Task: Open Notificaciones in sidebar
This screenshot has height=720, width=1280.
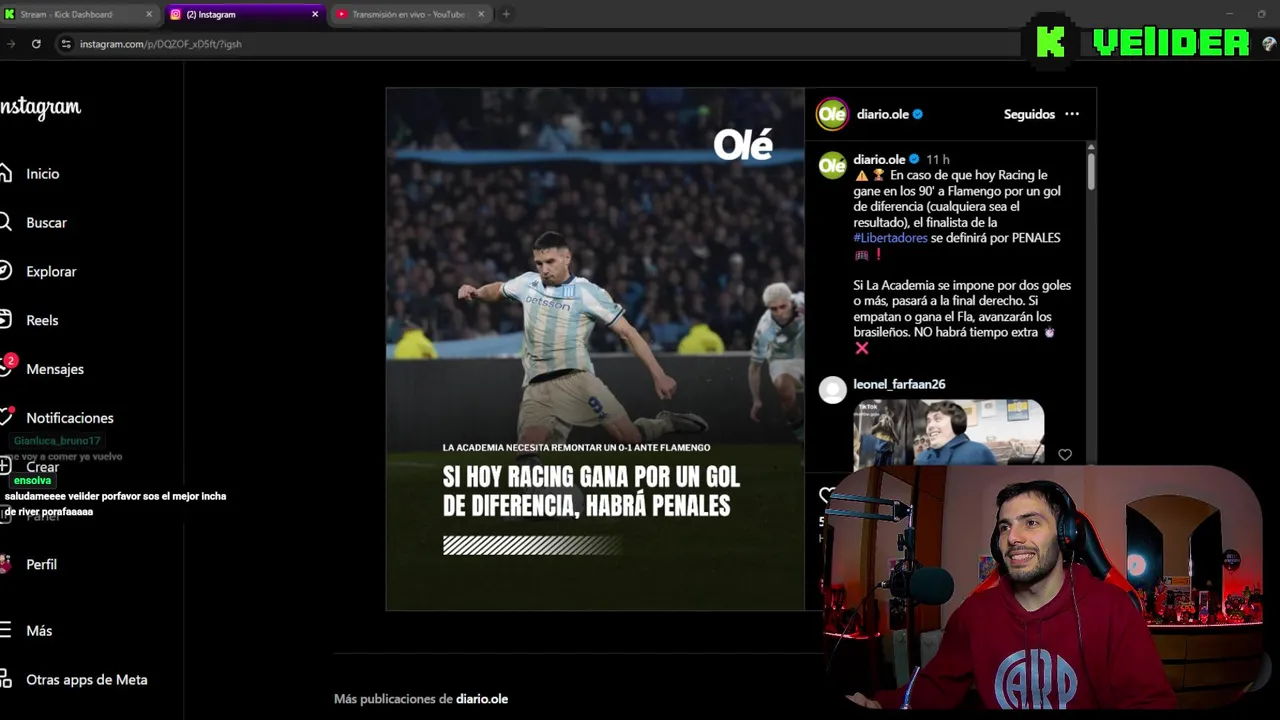Action: [x=70, y=418]
